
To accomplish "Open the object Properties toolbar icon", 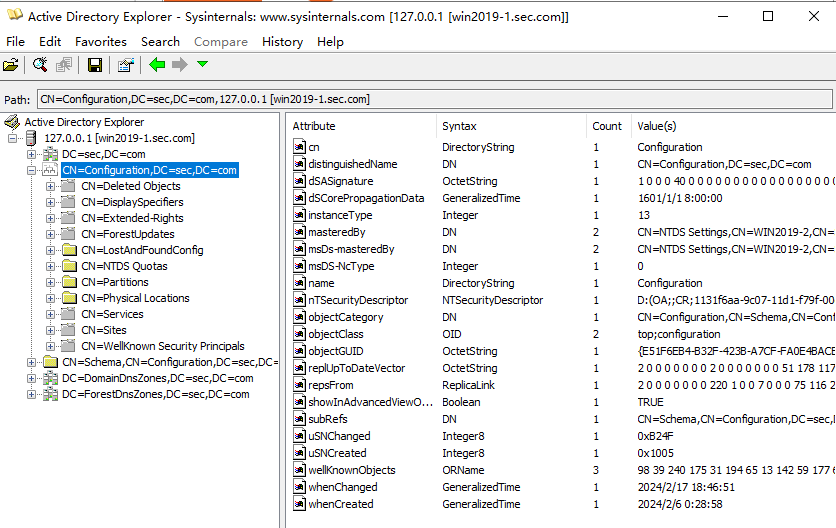I will [x=125, y=65].
